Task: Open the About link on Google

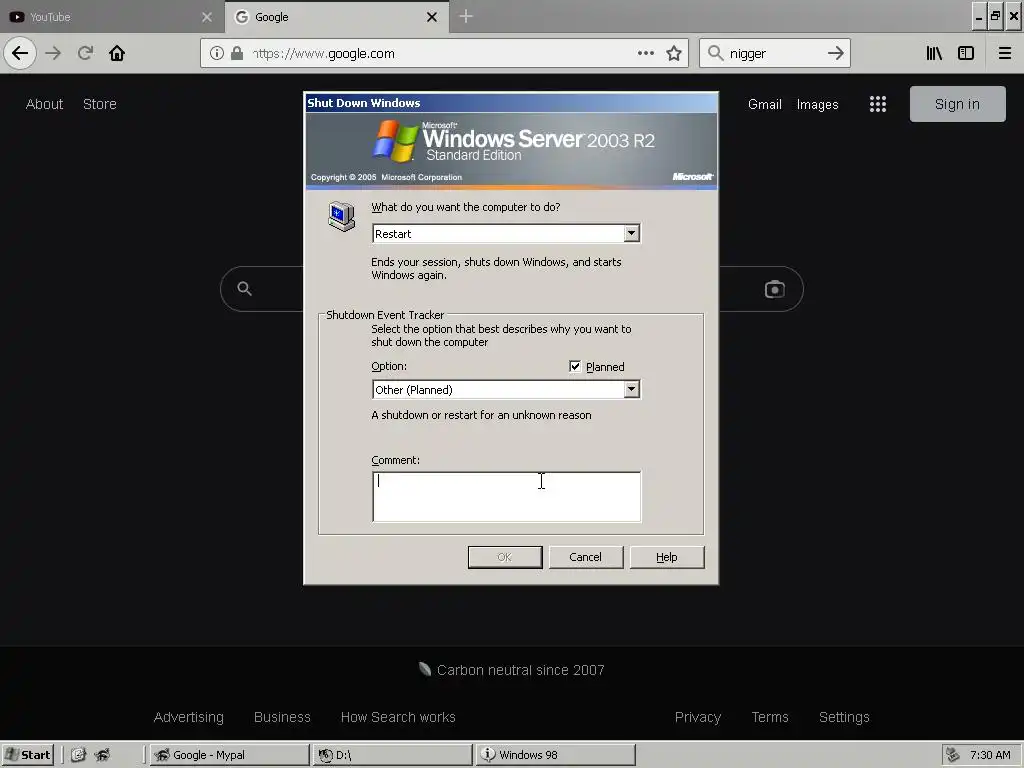Action: tap(44, 104)
